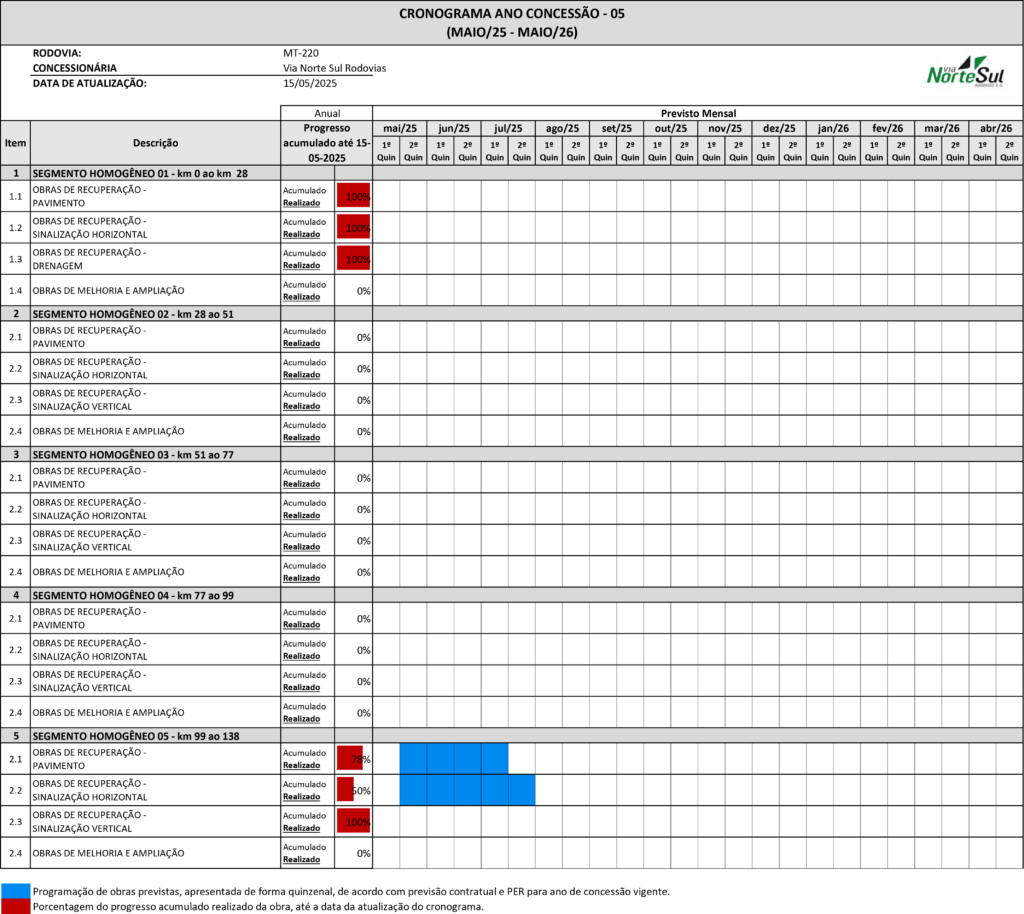Click the red legend swatch for accumulated progress
The width and height of the screenshot is (1024, 914).
[x=16, y=906]
